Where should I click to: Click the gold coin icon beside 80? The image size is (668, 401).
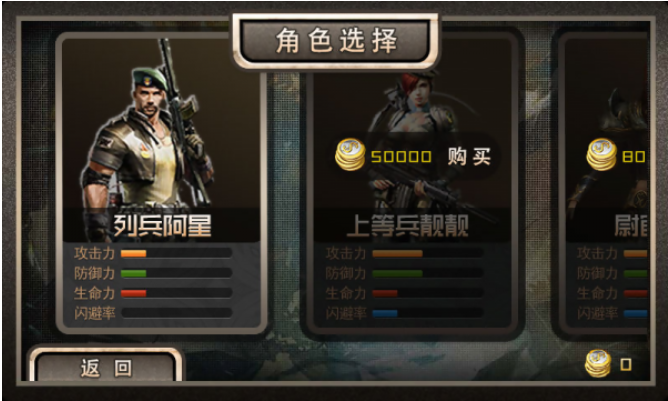click(x=601, y=155)
